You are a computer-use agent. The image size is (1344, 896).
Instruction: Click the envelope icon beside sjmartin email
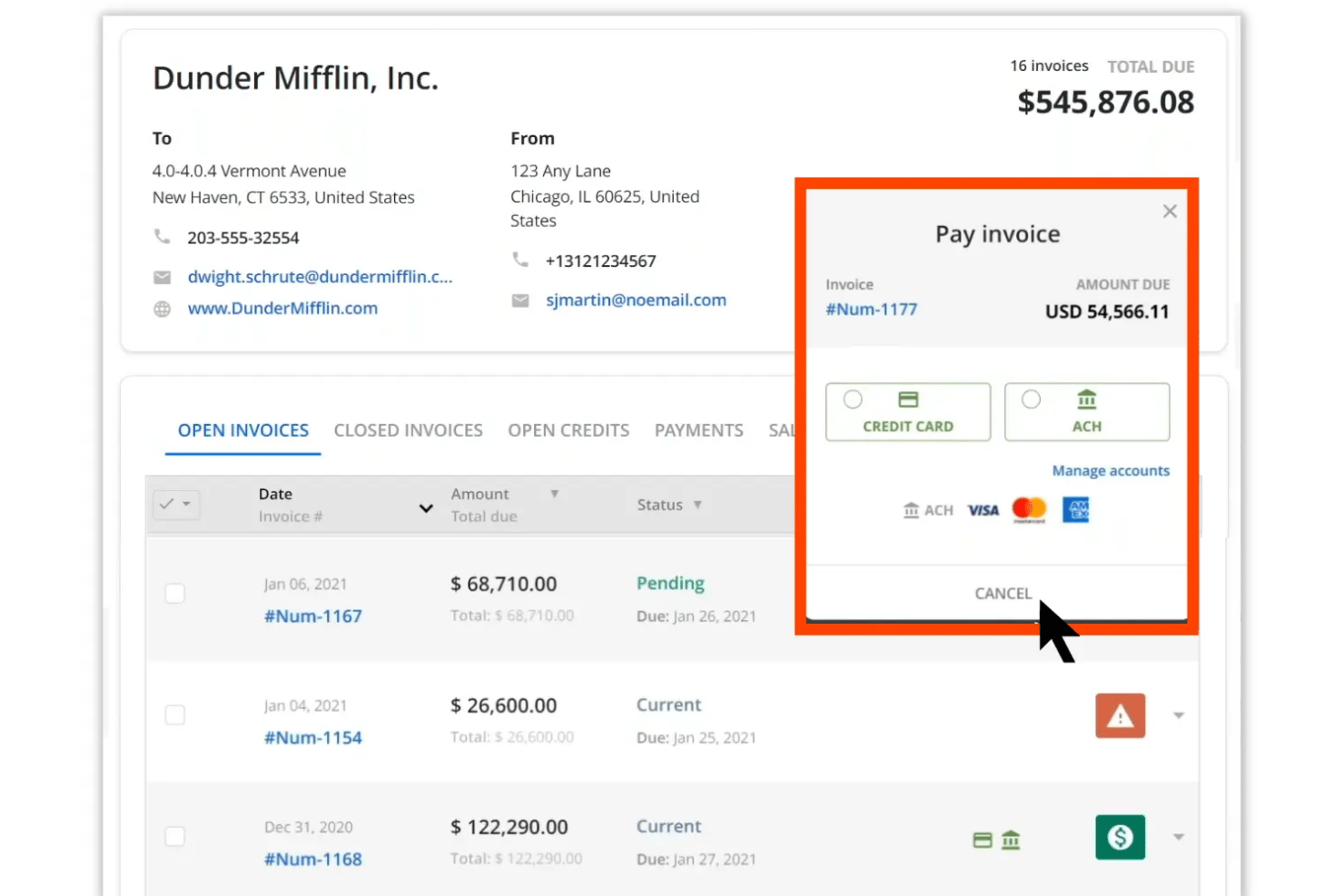pos(520,300)
